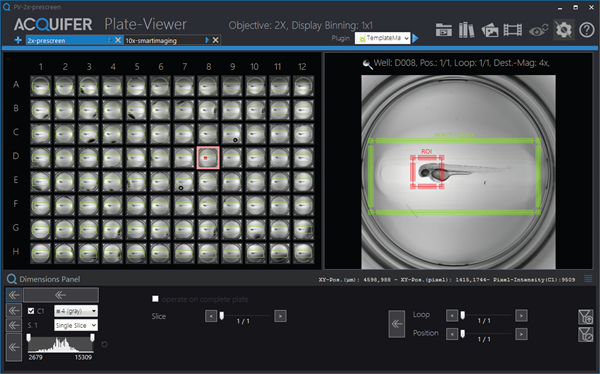Select well G11 thumbnail
The height and width of the screenshot is (374, 600).
280,229
